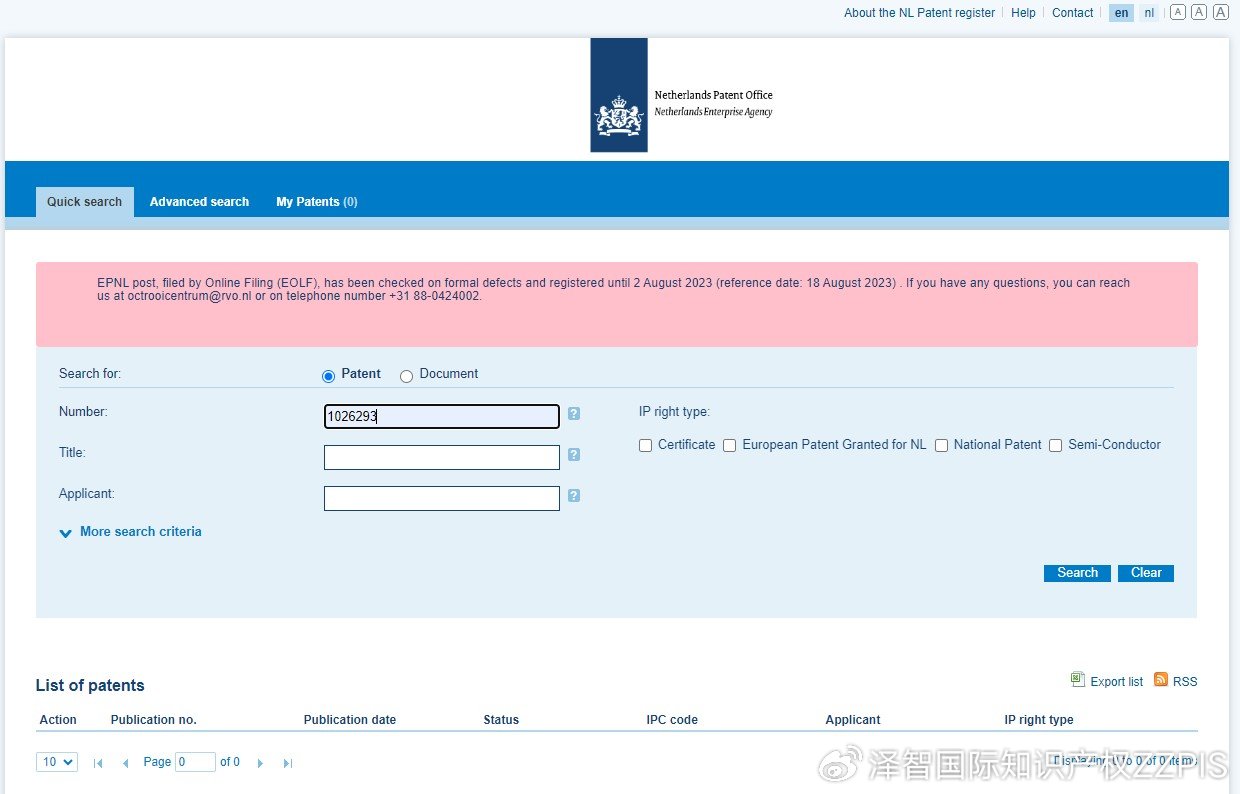Sort by Publication no. column header
The height and width of the screenshot is (794, 1240).
pos(154,720)
